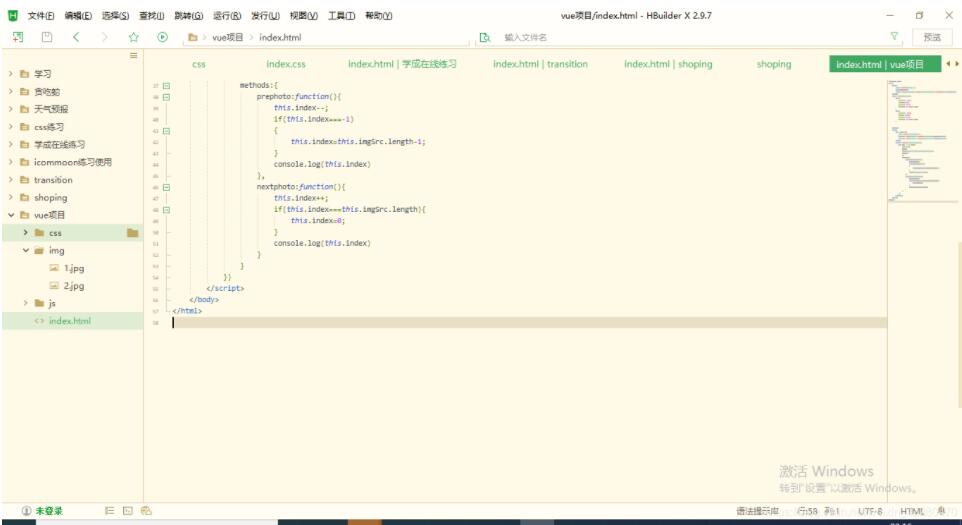Toggle fold marker on nextphoto function line

click(x=166, y=187)
